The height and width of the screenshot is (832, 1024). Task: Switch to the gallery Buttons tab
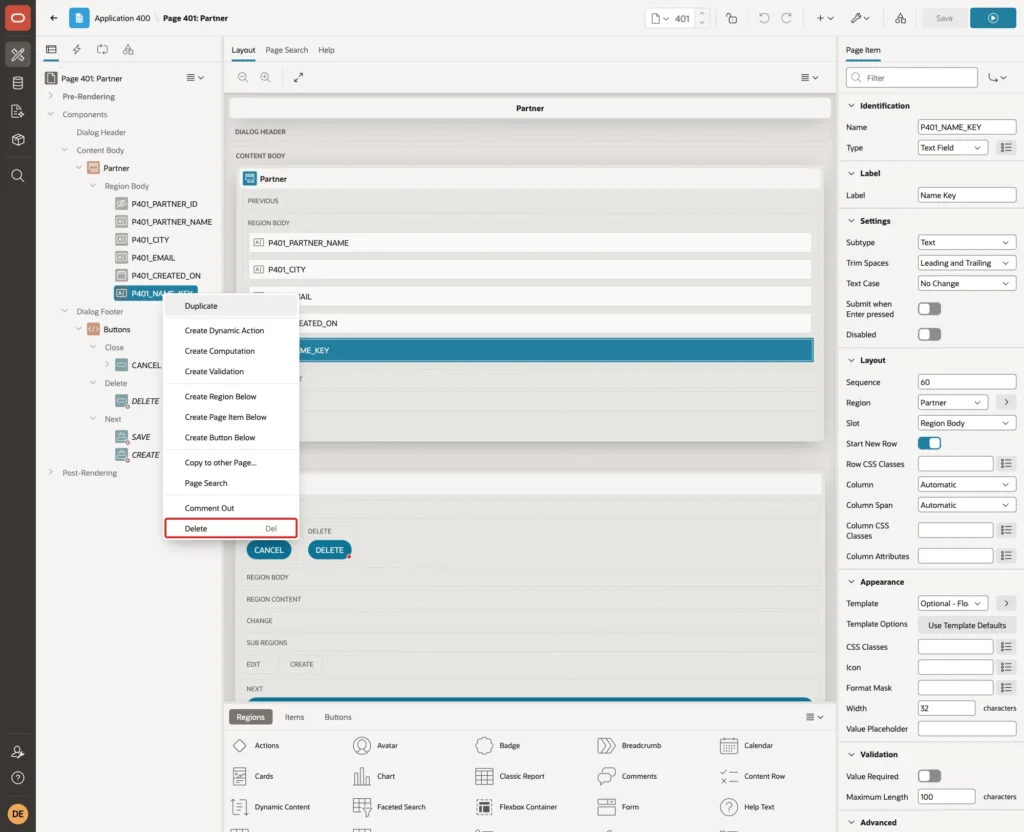pos(338,717)
